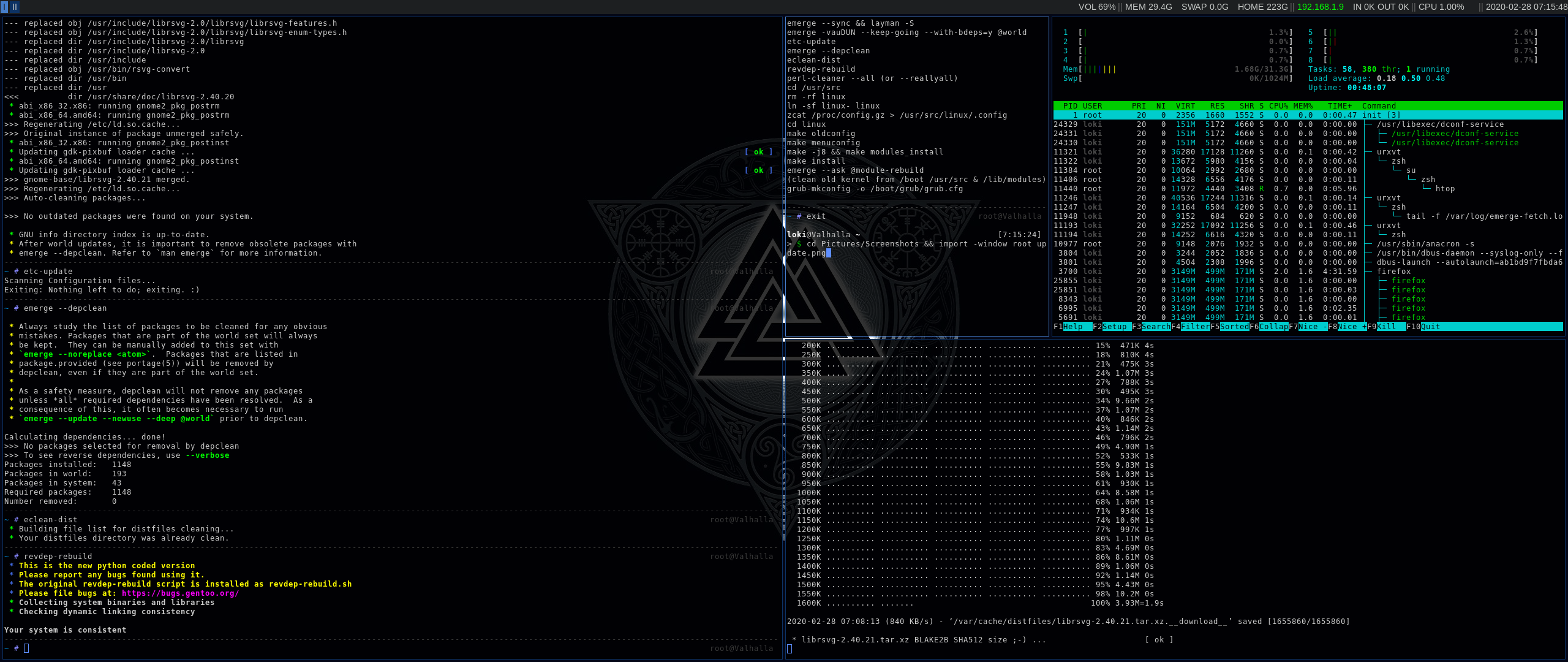Click the htop Command column header
Viewport: 1568px width, 662px height.
1379,106
